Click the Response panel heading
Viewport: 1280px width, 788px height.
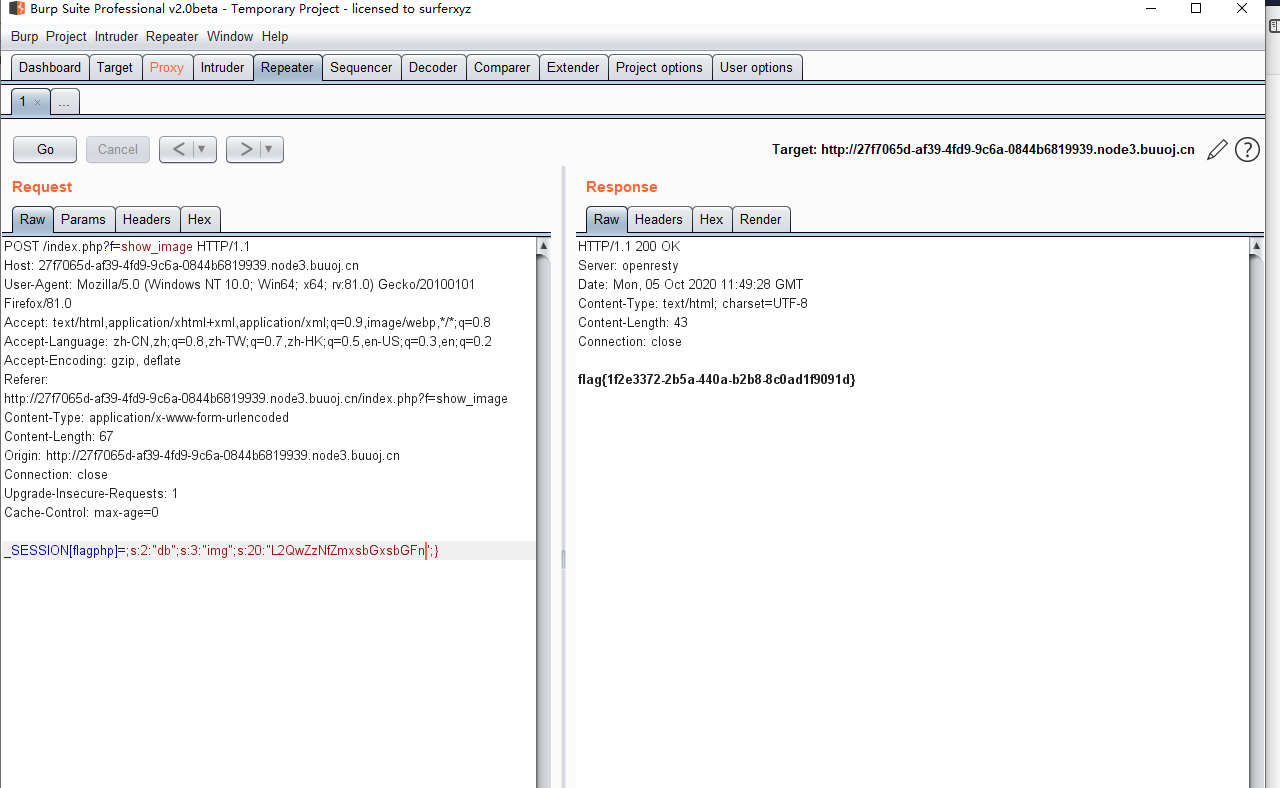pyautogui.click(x=622, y=187)
